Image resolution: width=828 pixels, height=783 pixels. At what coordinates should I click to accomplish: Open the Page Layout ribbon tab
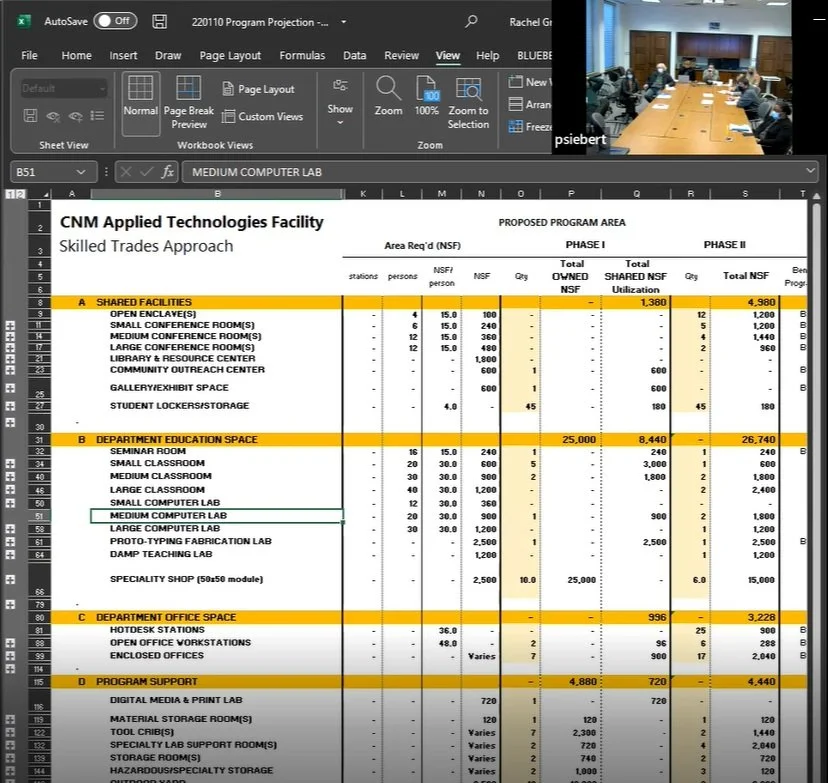click(230, 55)
